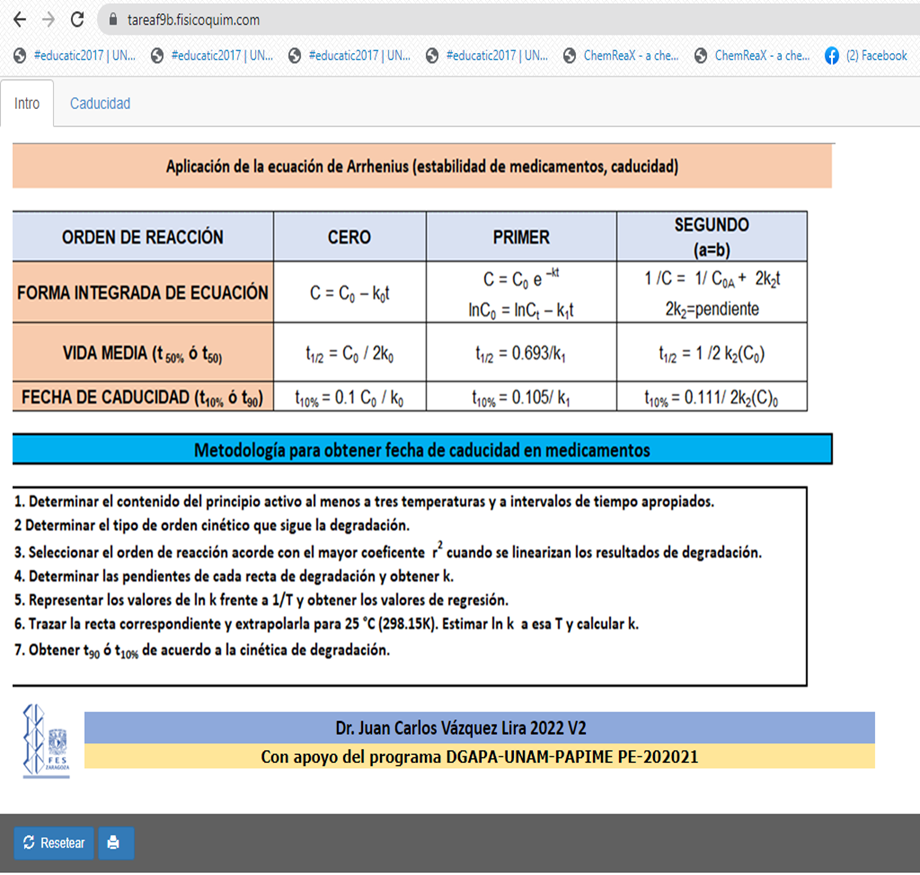The width and height of the screenshot is (920, 875).
Task: Click the FORMA INTEGRADA DE ECUACIÓN row label
Action: click(x=143, y=292)
